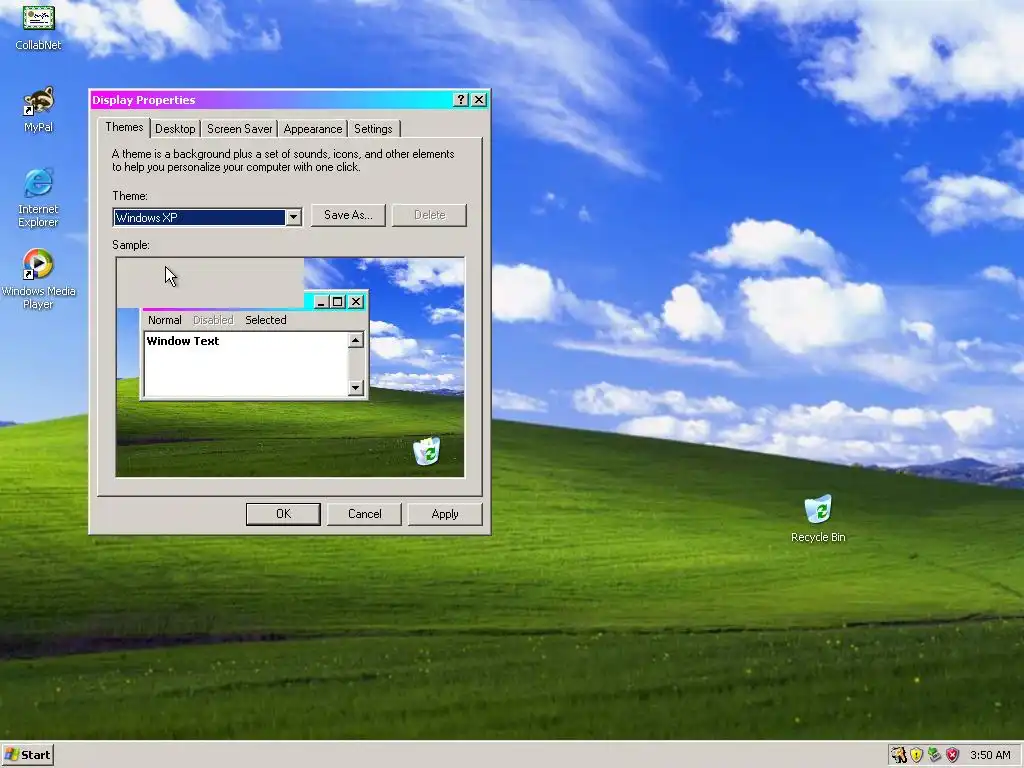Open the Start menu
Image resolution: width=1024 pixels, height=768 pixels.
pyautogui.click(x=27, y=755)
